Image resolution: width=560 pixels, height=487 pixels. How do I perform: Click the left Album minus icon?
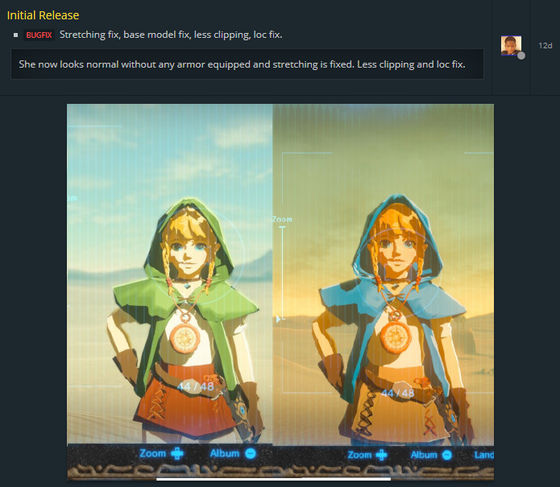point(251,454)
